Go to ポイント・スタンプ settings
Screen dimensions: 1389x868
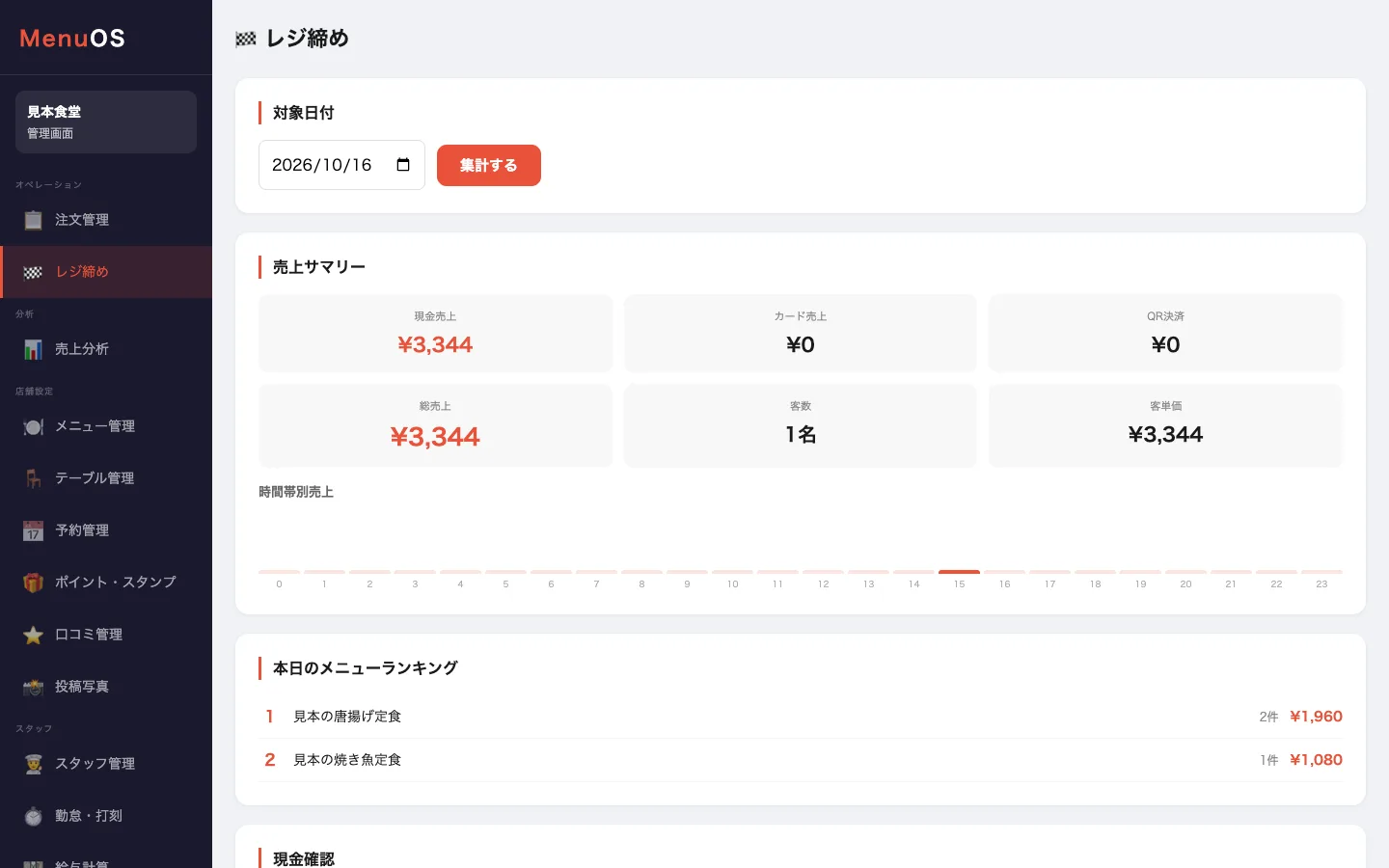point(106,583)
